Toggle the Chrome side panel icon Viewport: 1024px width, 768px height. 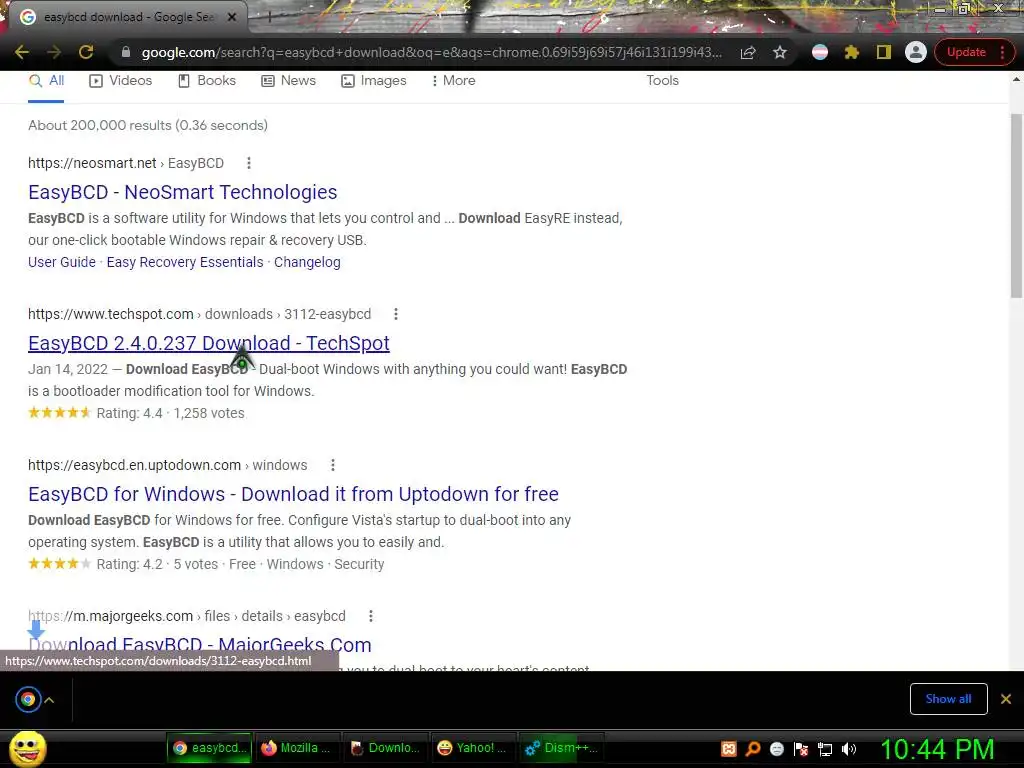pos(884,52)
